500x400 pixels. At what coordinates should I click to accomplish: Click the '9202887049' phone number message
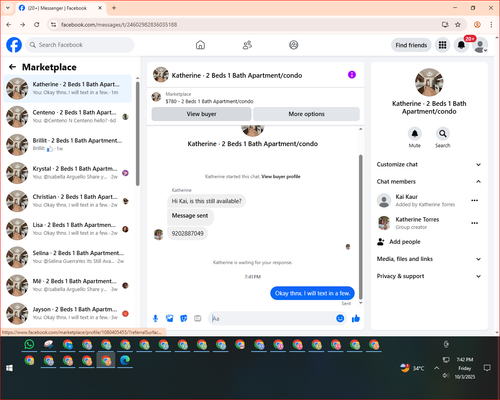(187, 233)
